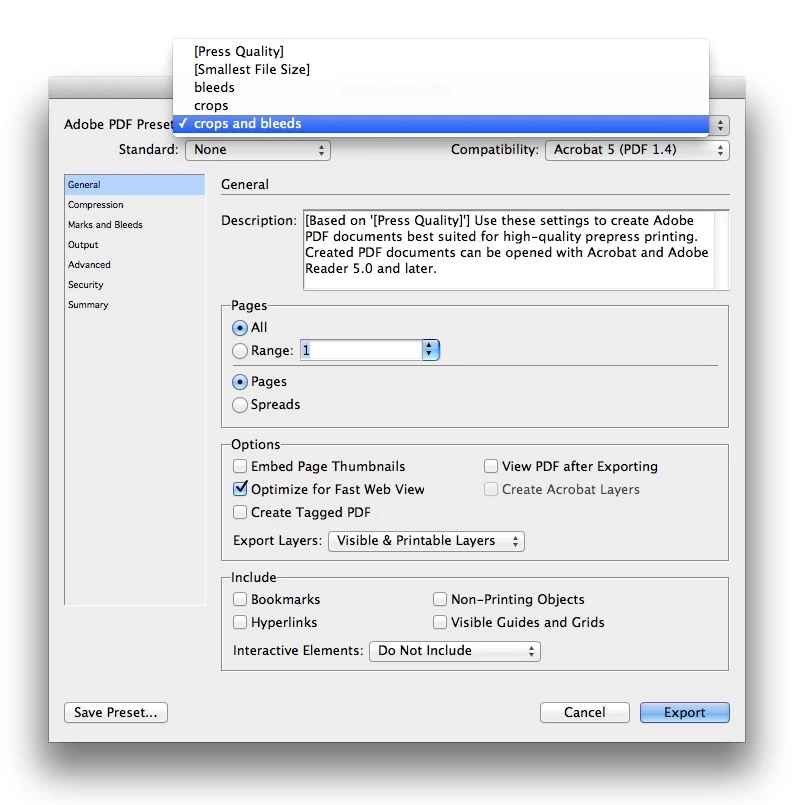This screenshot has width=804, height=805.
Task: Open the Compatibility dropdown
Action: coord(637,150)
